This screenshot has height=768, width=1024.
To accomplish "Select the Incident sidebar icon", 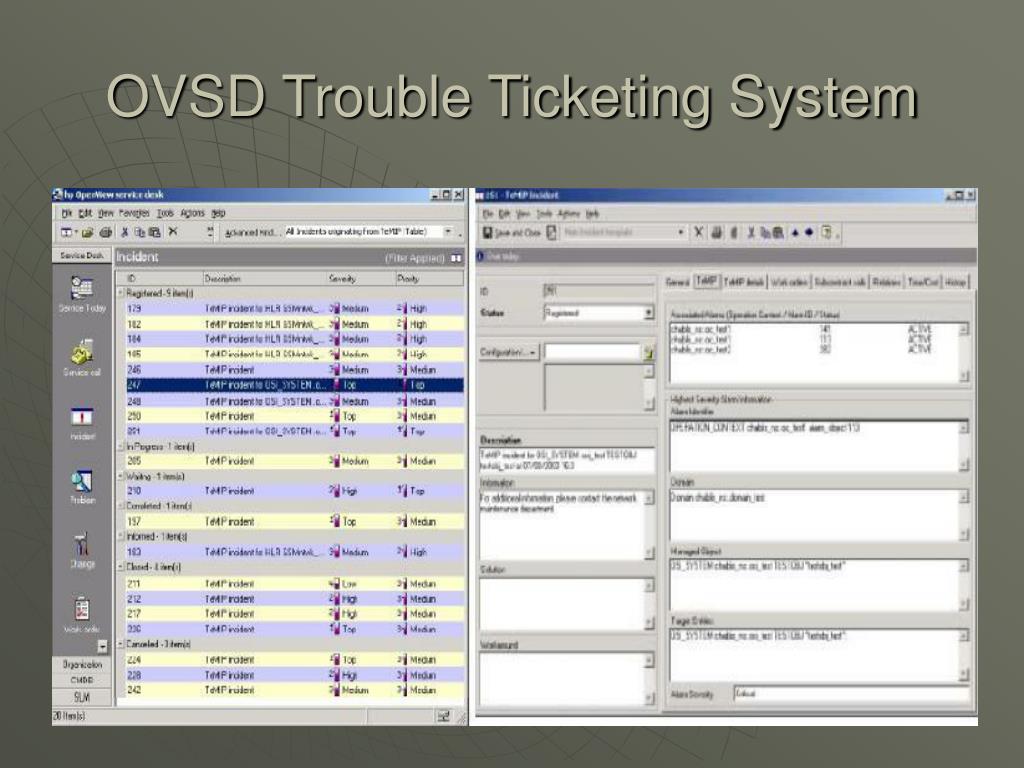I will coord(82,416).
